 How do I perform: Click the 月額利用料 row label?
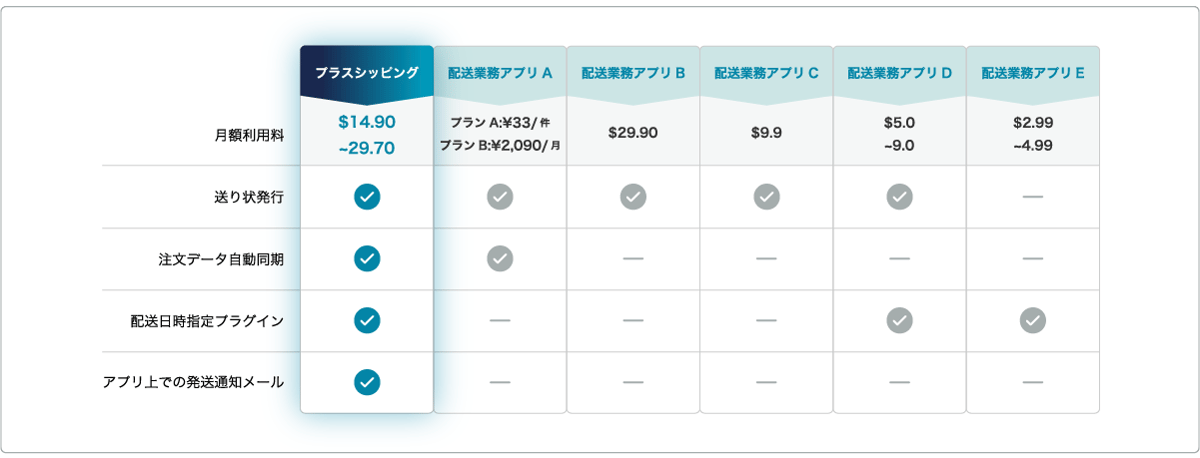click(x=249, y=136)
